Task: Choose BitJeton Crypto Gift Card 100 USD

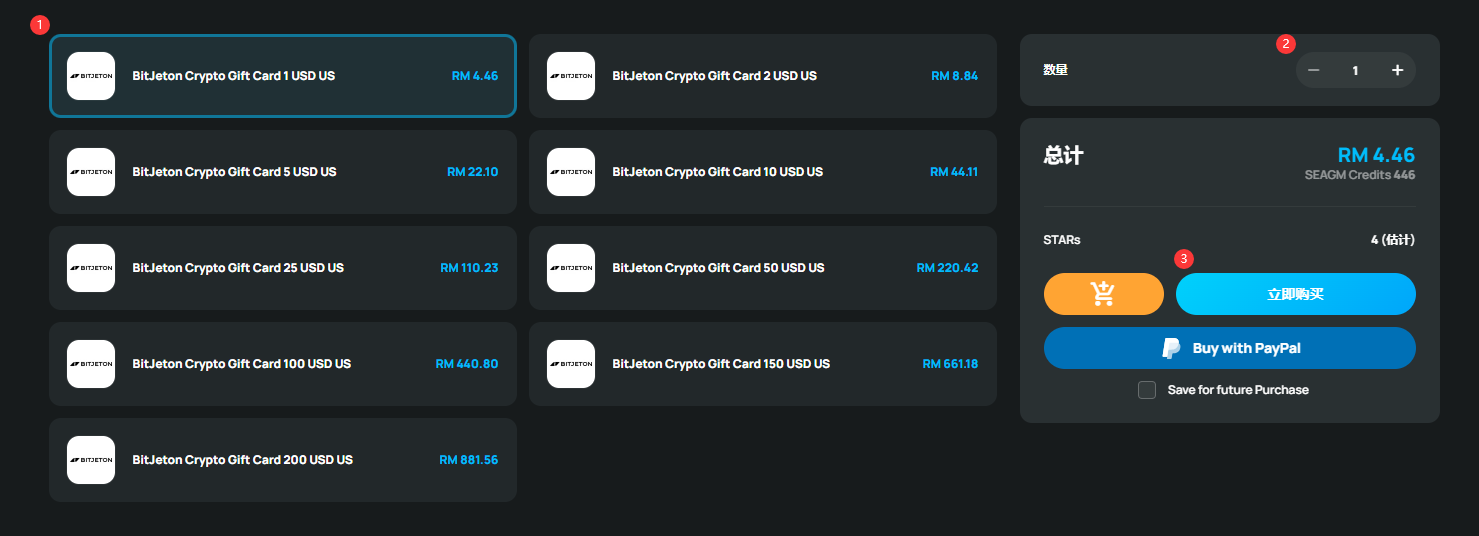Action: tap(283, 364)
